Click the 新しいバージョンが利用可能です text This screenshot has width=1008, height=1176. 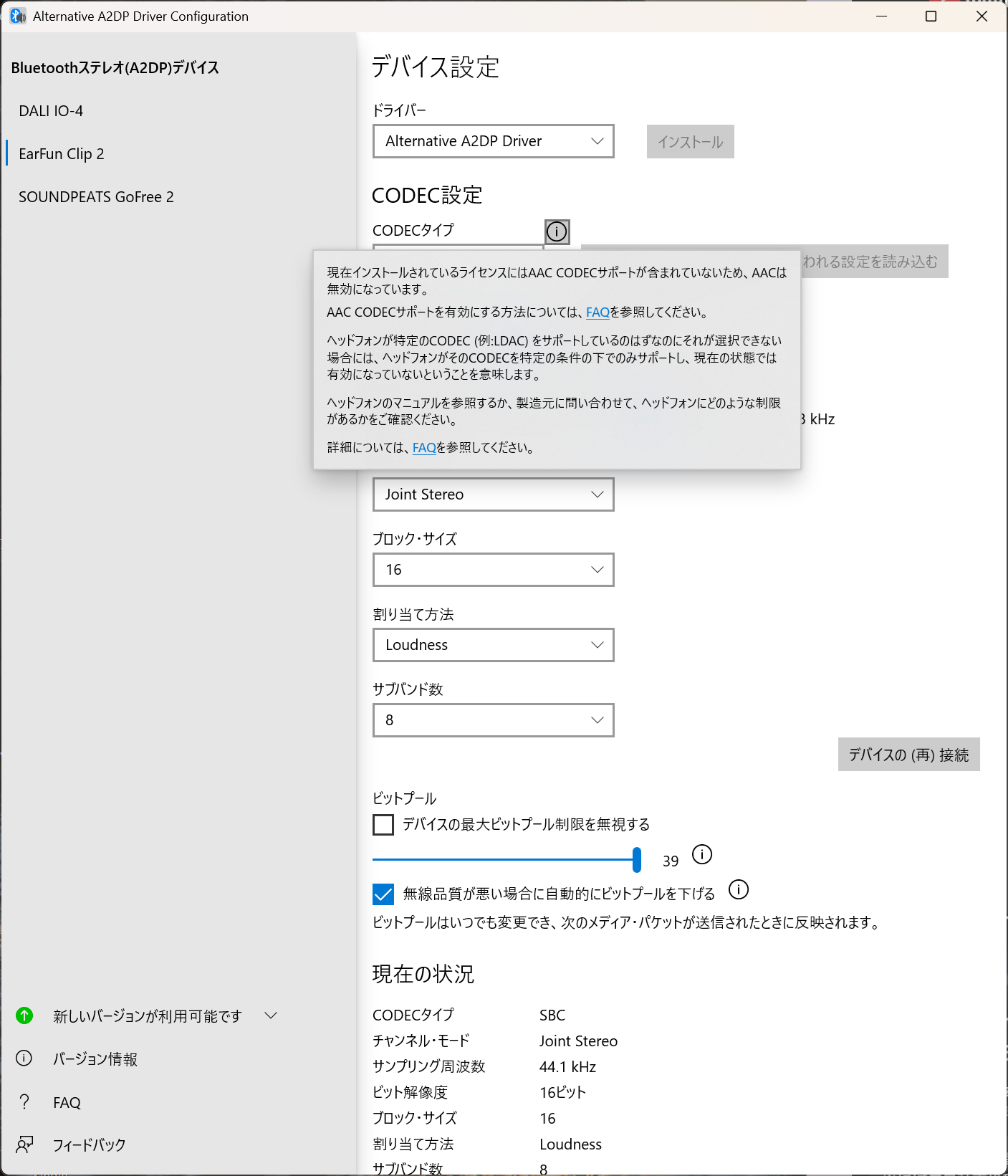click(x=148, y=1016)
